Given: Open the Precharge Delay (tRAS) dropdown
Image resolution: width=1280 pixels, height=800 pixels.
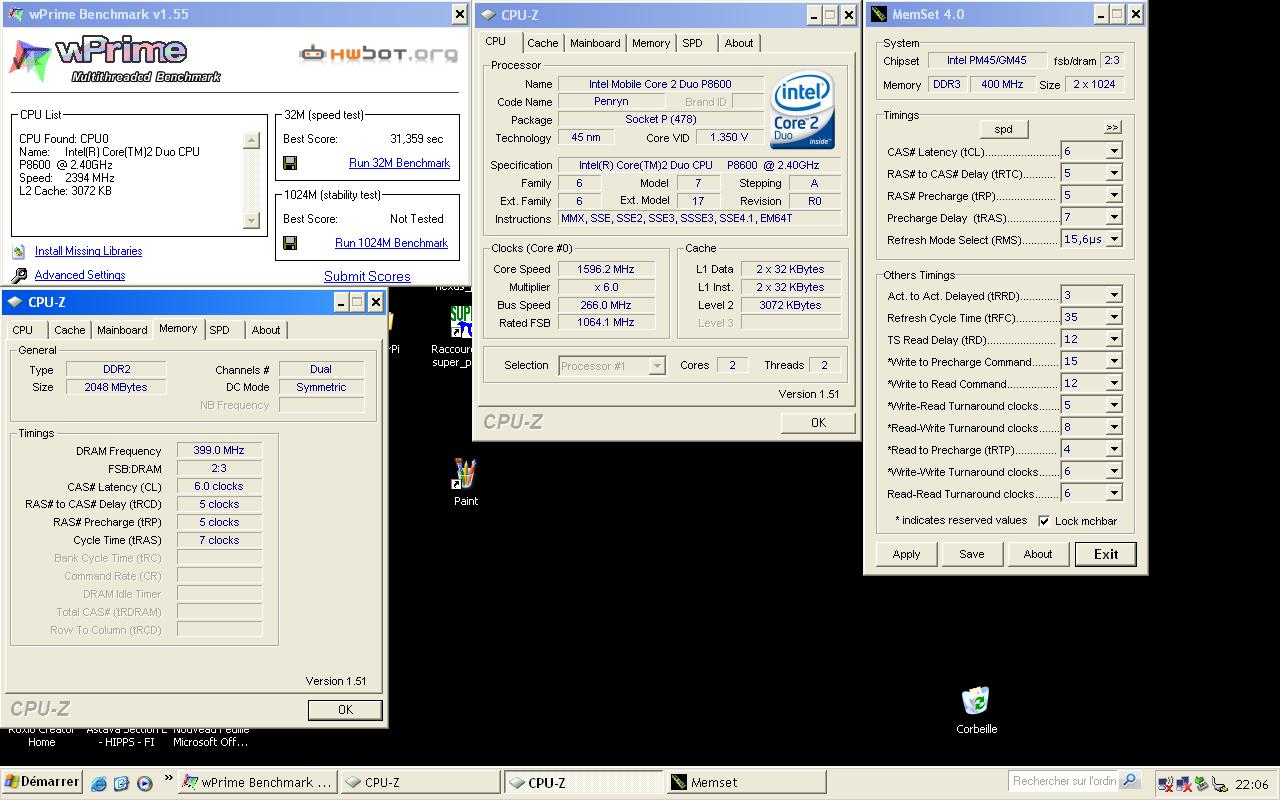Looking at the screenshot, I should click(x=1113, y=217).
